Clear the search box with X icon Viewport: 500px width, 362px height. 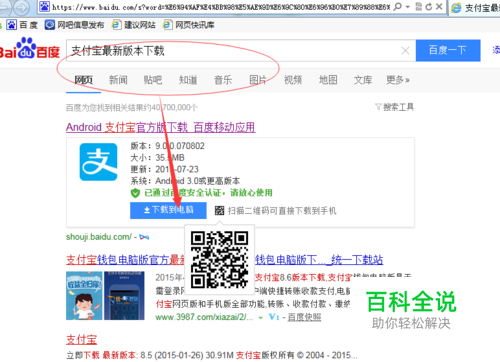[405, 51]
